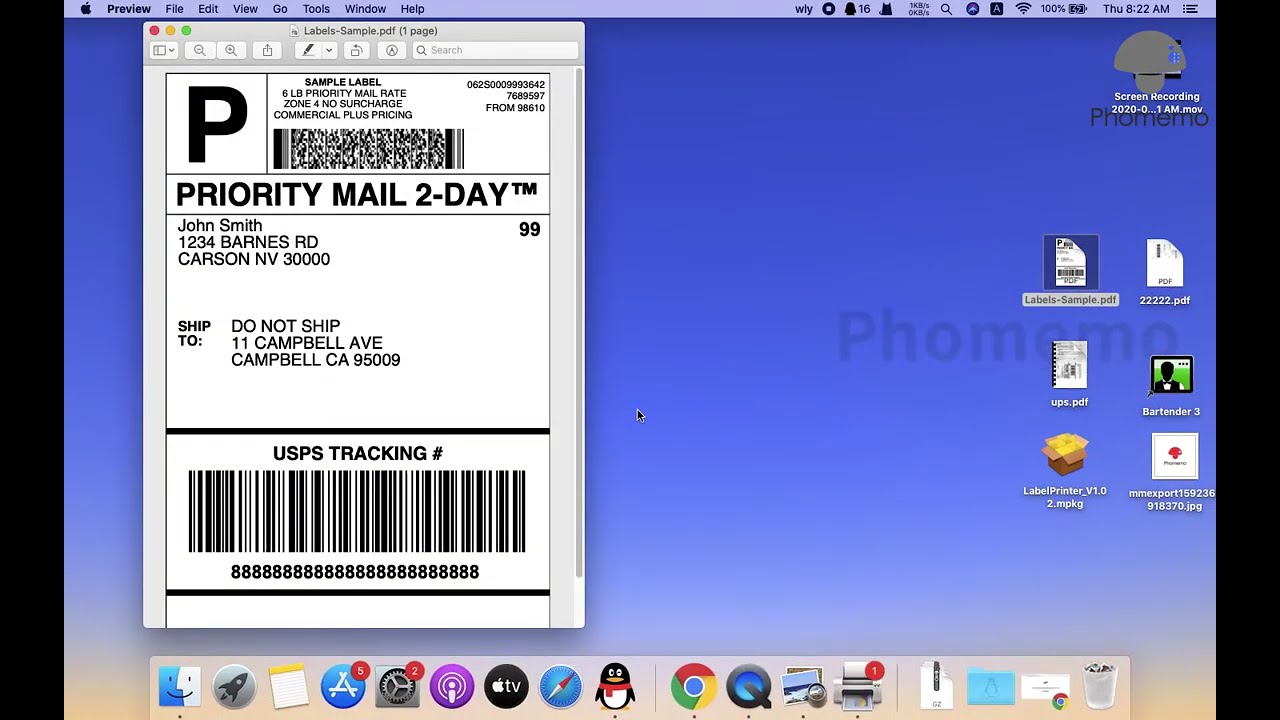Click 'PRIORITY MAIL 2-DAY' heading in the PDF
Image resolution: width=1280 pixels, height=720 pixels.
(357, 193)
